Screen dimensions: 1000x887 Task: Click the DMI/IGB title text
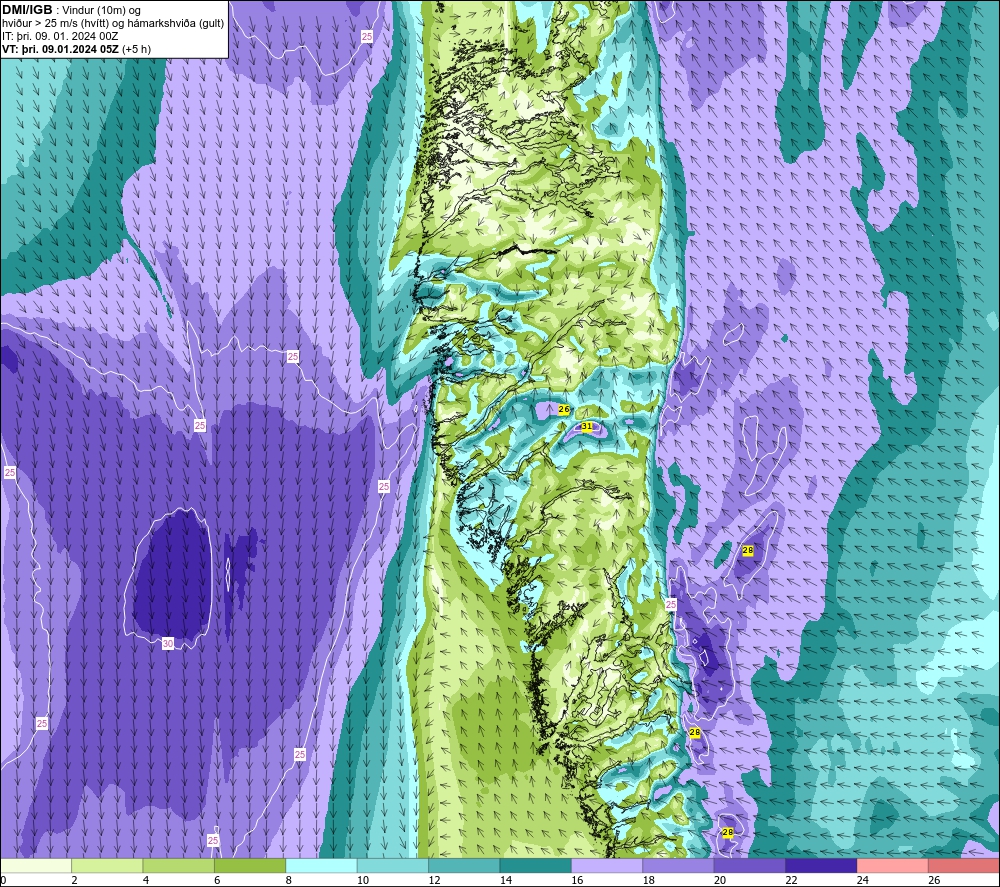tap(27, 10)
